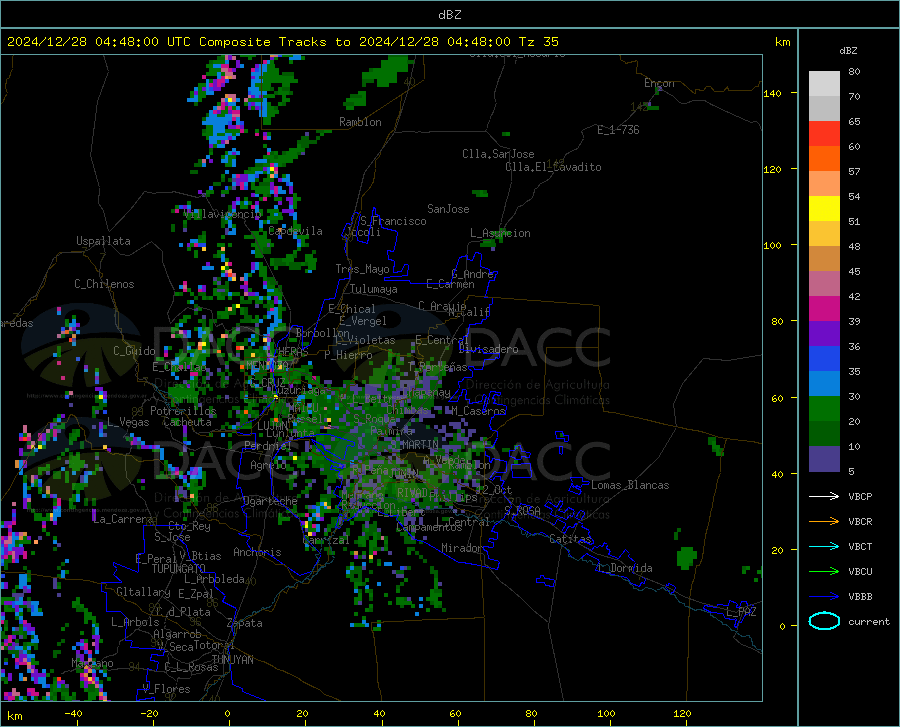This screenshot has width=900, height=727.
Task: Click the 'Anchoris' map label
Action: [257, 553]
